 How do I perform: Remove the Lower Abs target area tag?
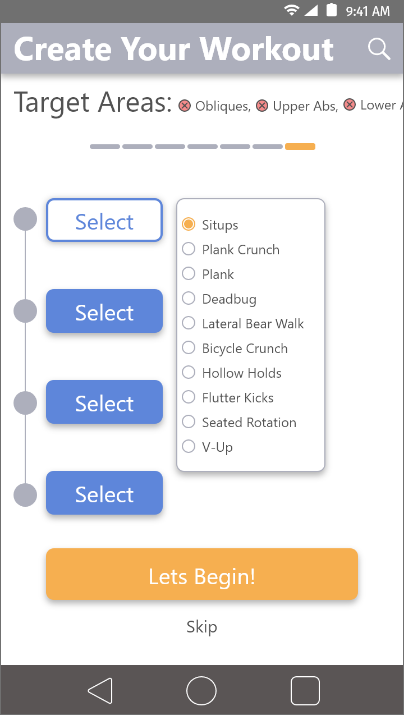(x=349, y=105)
